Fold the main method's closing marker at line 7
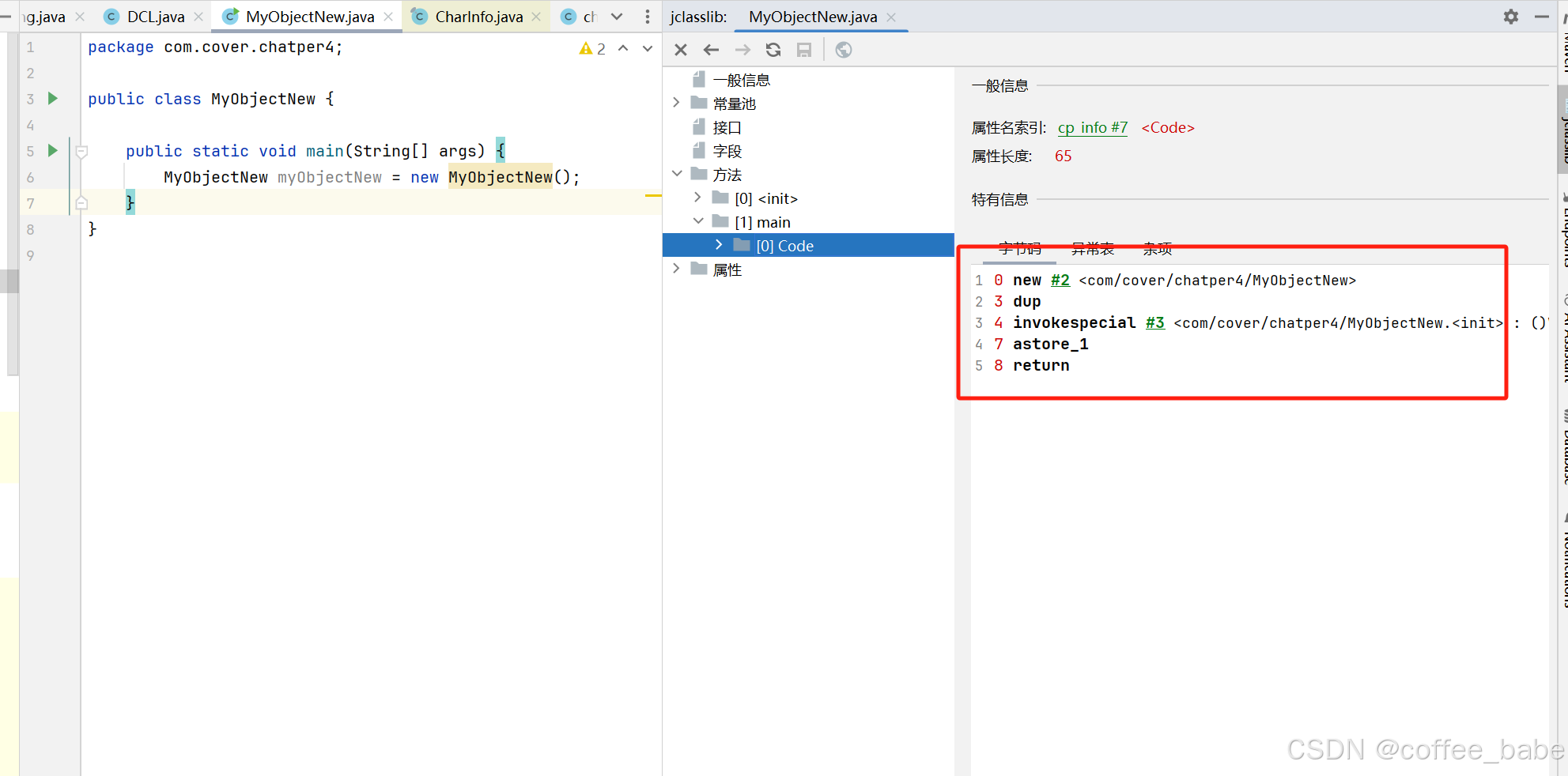Image resolution: width=1568 pixels, height=776 pixels. coord(81,203)
